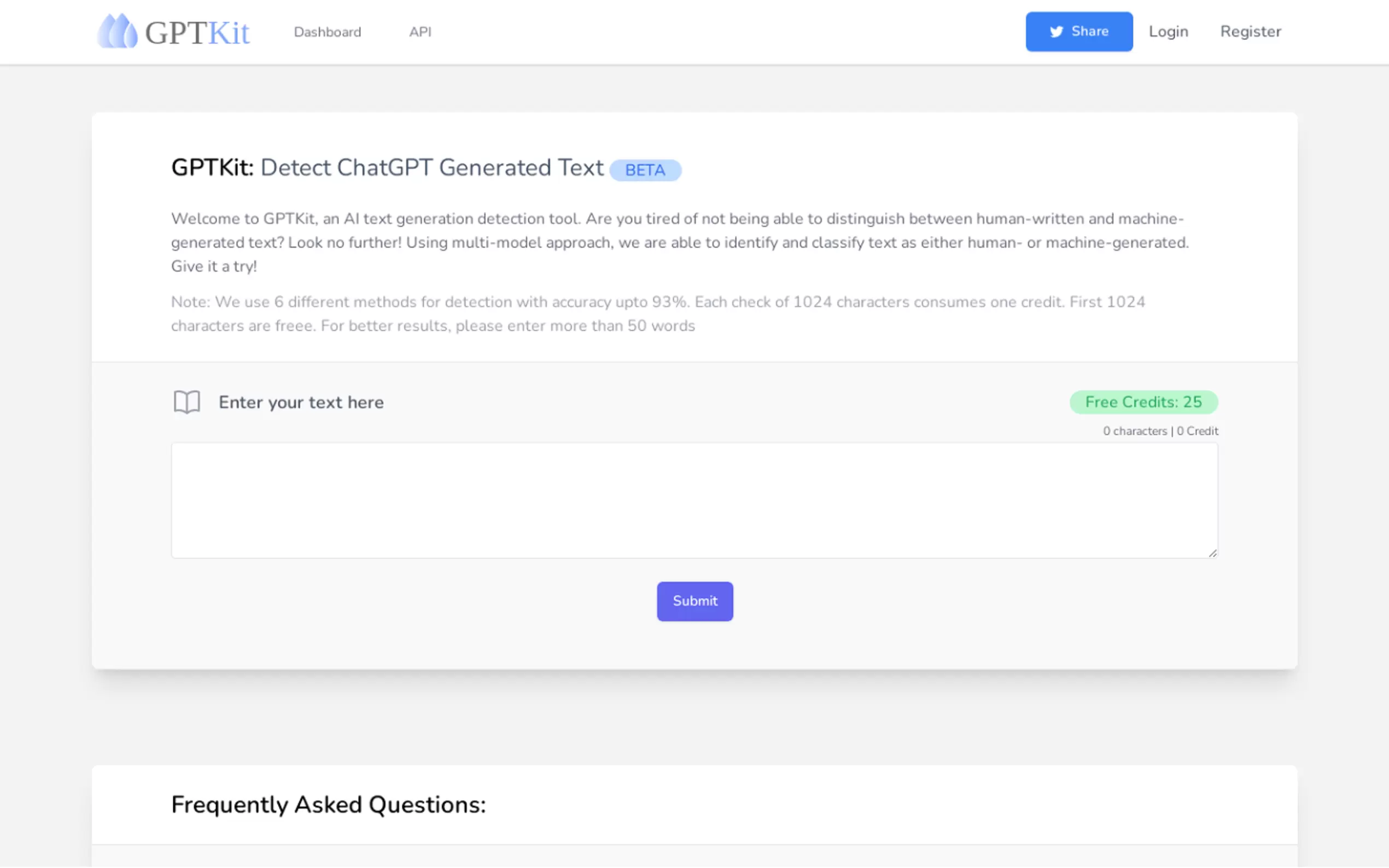Open the Login link
1389x868 pixels.
1168,32
